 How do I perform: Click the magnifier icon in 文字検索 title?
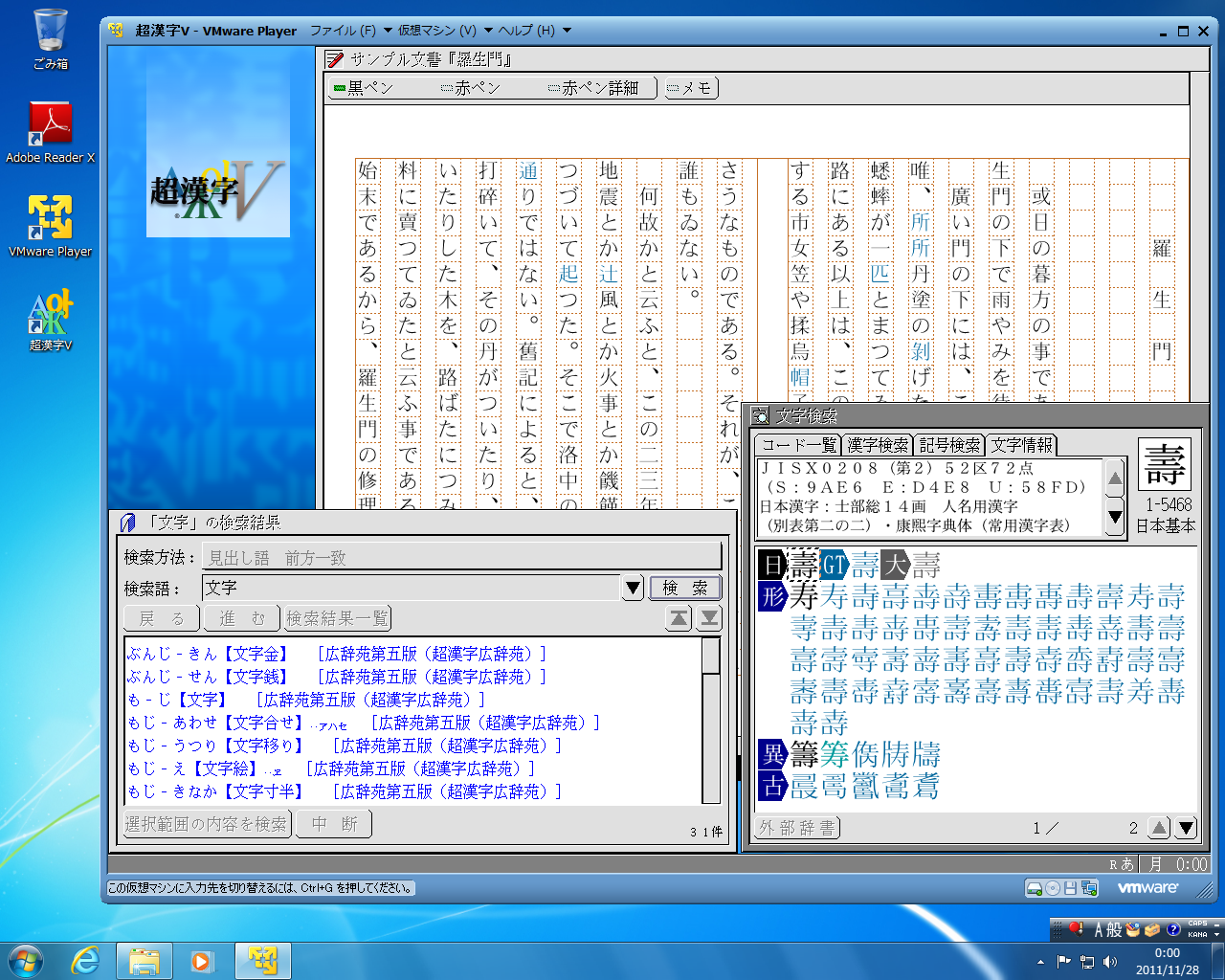tap(760, 415)
